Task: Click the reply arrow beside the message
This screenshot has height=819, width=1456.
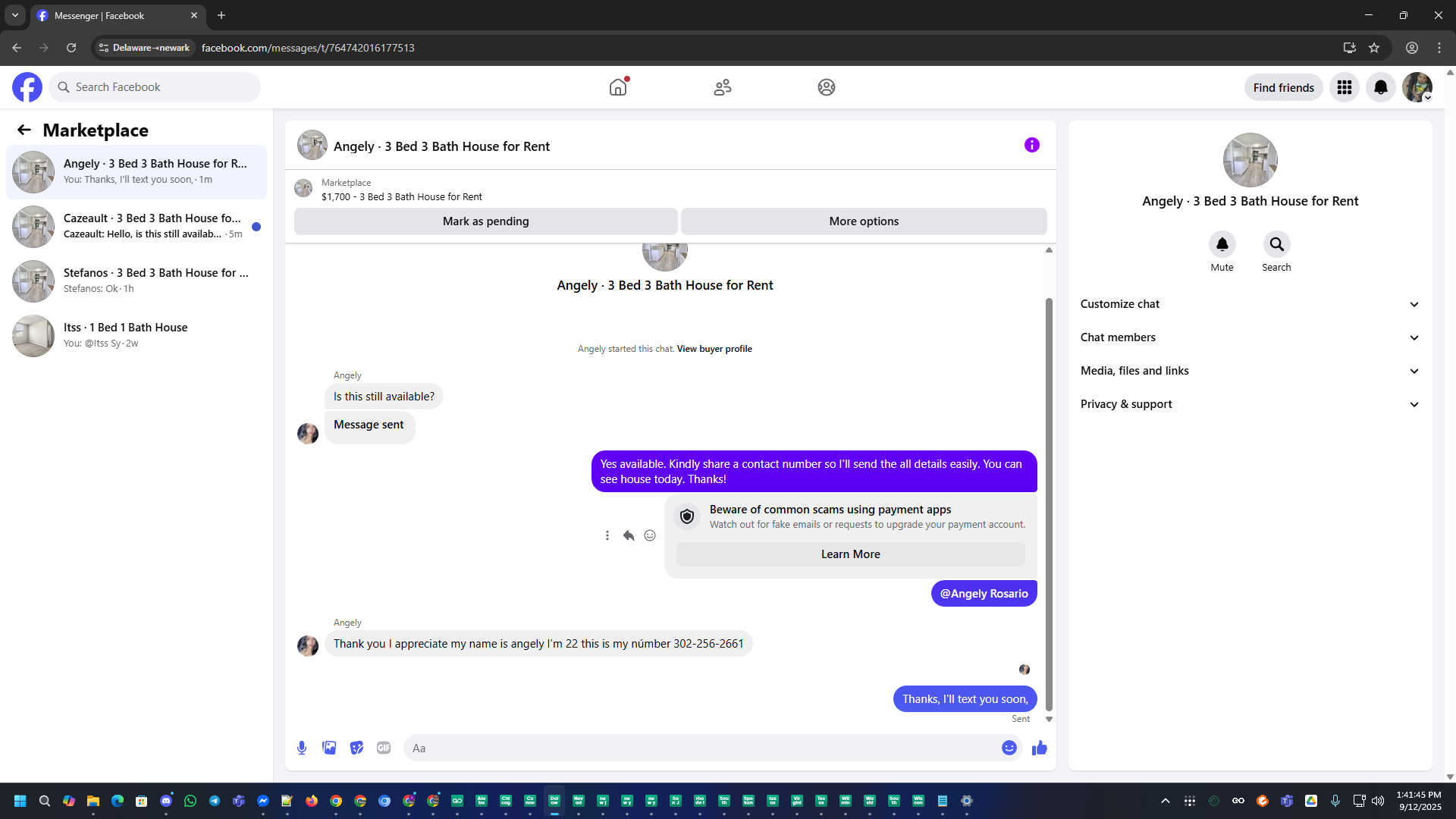Action: [x=629, y=535]
